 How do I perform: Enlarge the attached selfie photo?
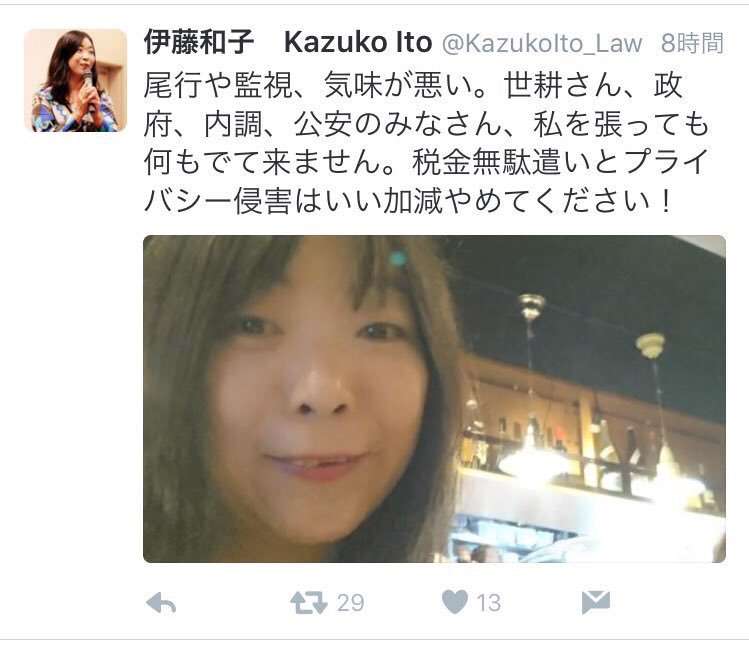[434, 399]
